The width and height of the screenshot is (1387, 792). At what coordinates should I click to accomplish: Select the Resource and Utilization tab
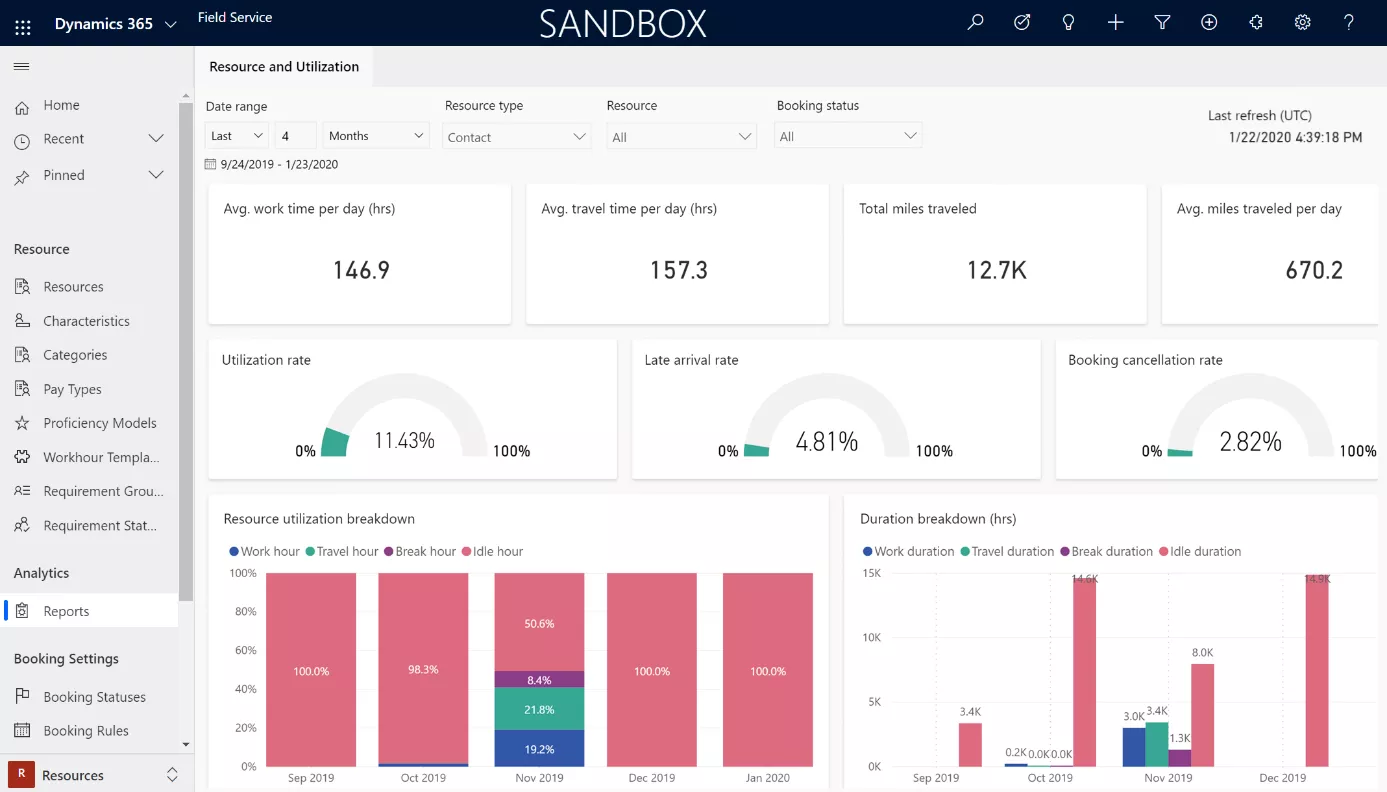click(x=284, y=67)
